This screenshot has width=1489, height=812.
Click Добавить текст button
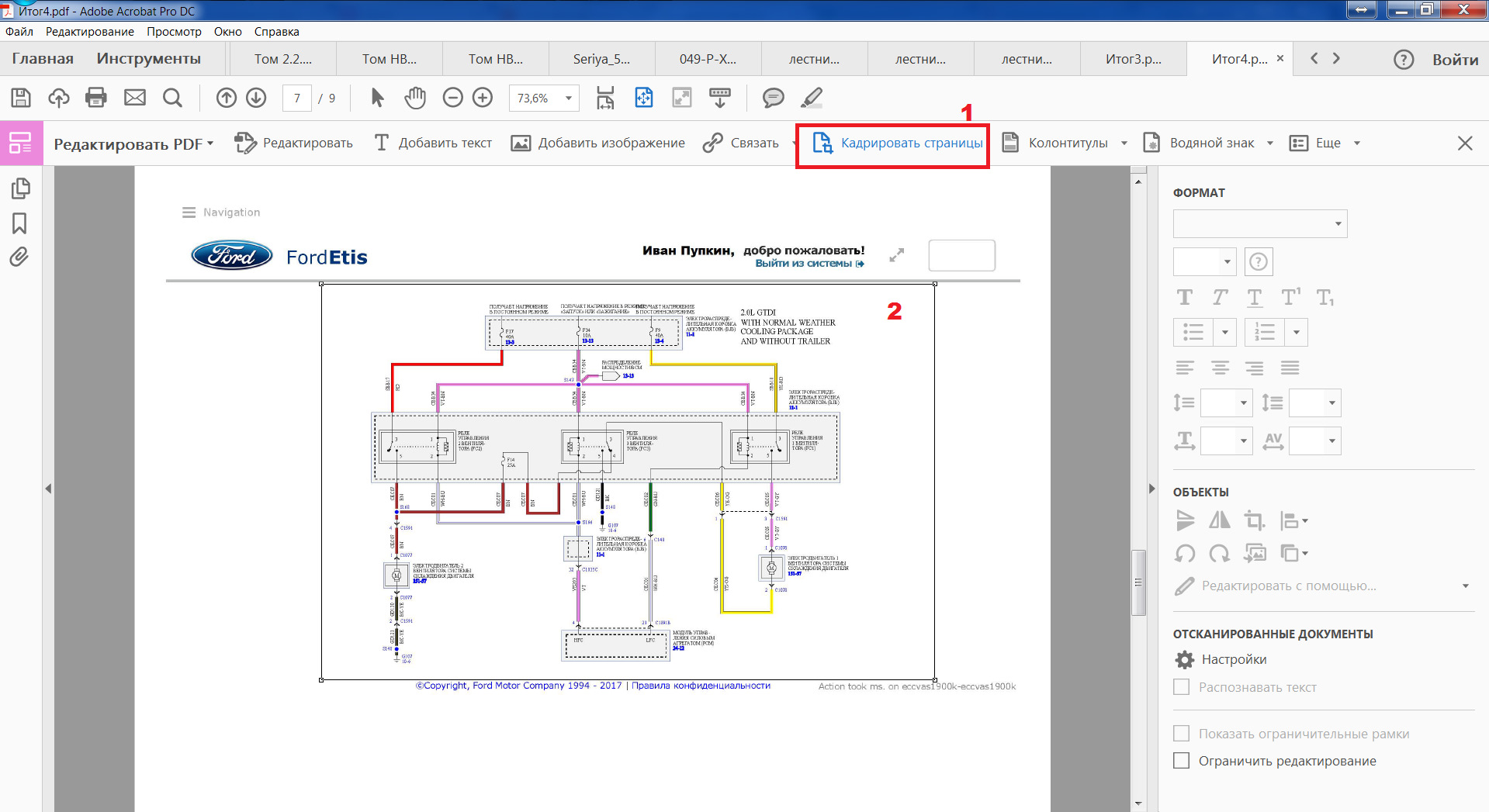coord(433,143)
